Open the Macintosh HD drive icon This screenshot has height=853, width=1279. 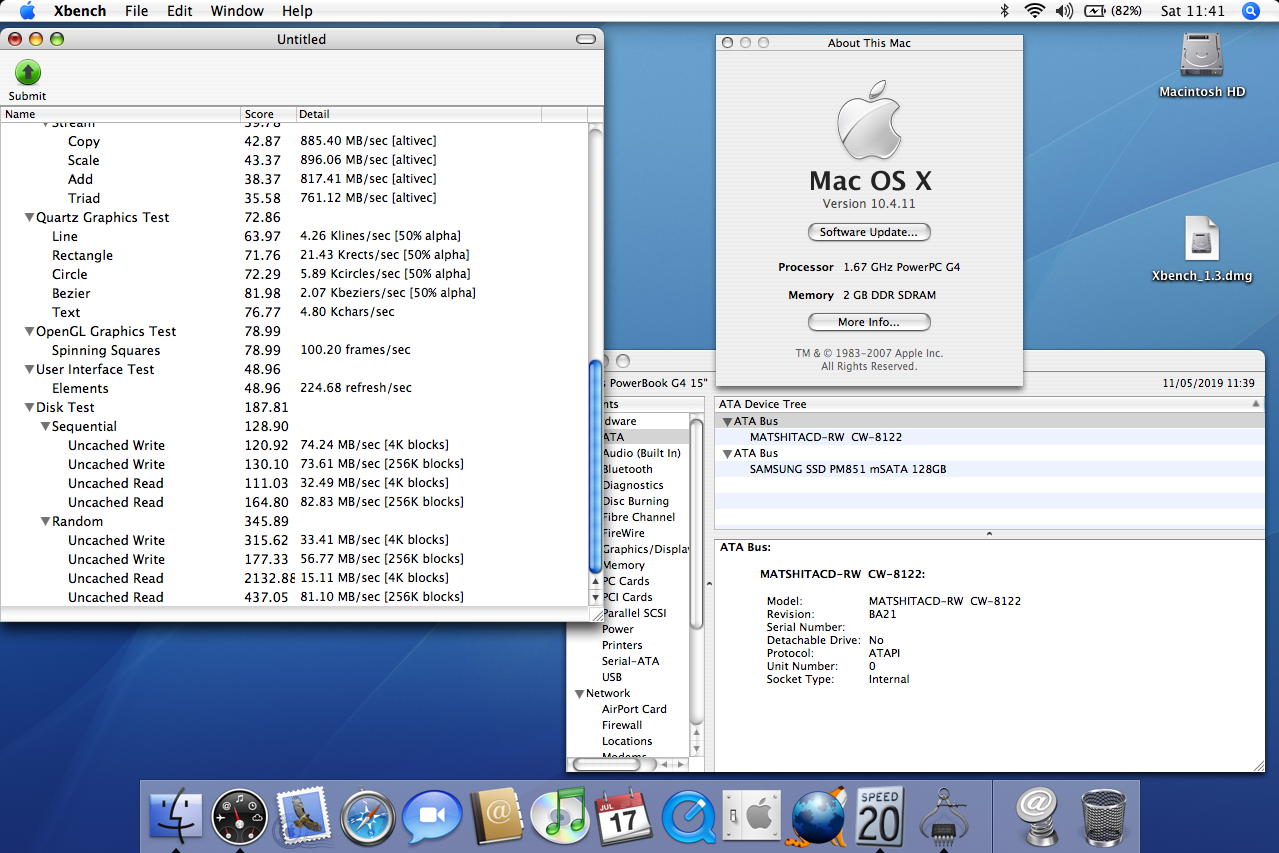(1201, 56)
